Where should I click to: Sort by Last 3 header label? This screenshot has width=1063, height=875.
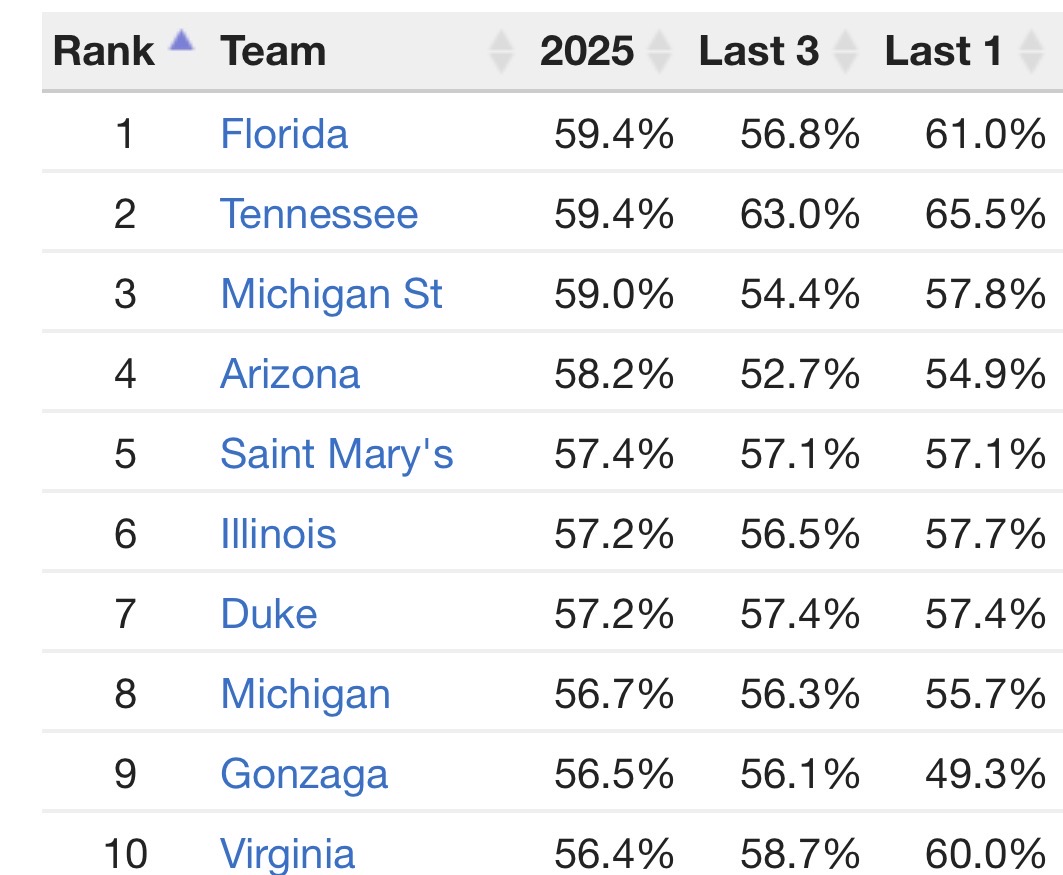pos(759,52)
